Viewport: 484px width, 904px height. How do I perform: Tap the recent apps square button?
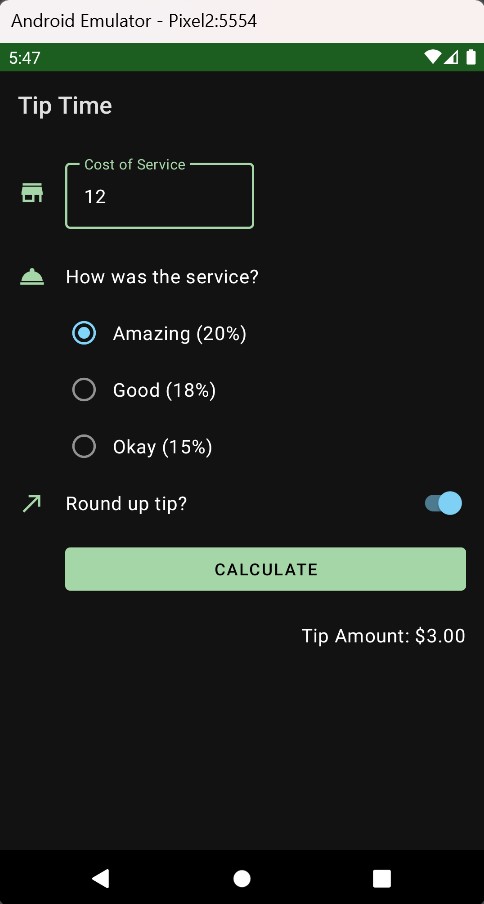pos(382,878)
